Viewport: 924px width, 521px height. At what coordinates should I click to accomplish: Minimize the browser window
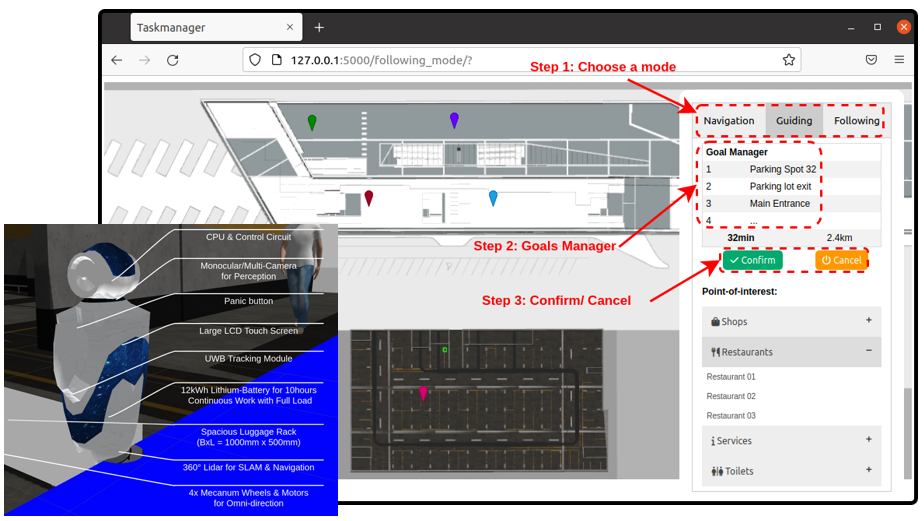tap(850, 28)
